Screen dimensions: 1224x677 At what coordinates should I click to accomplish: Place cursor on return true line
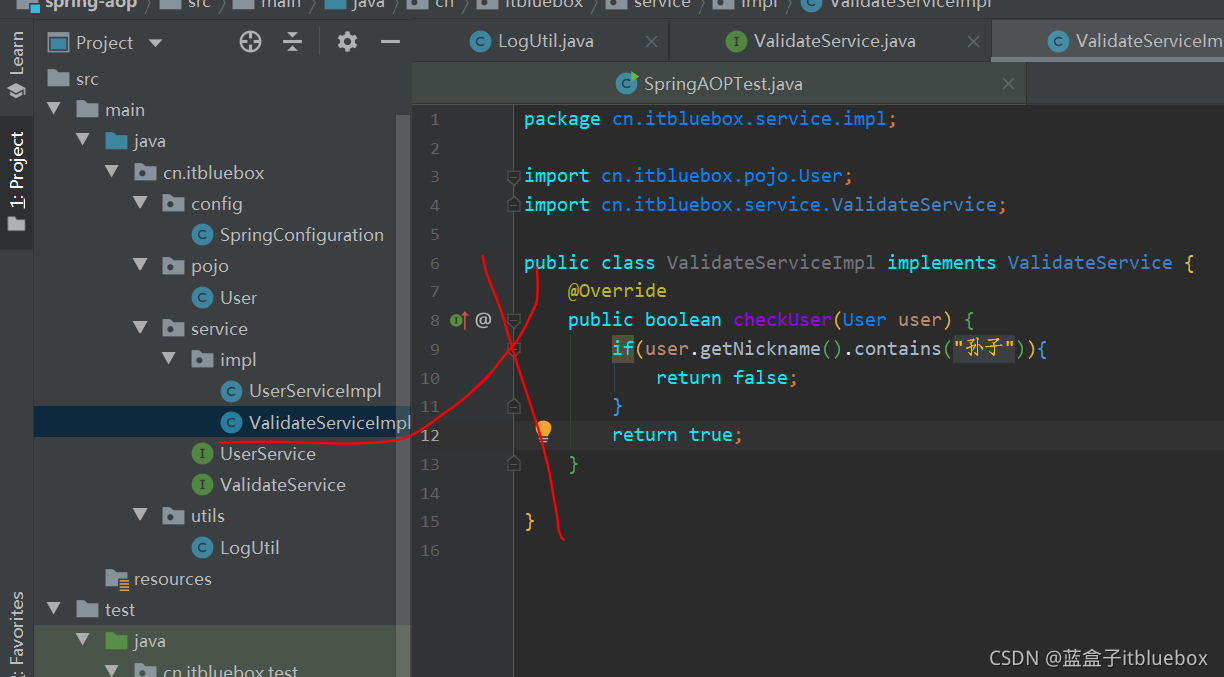click(x=677, y=435)
